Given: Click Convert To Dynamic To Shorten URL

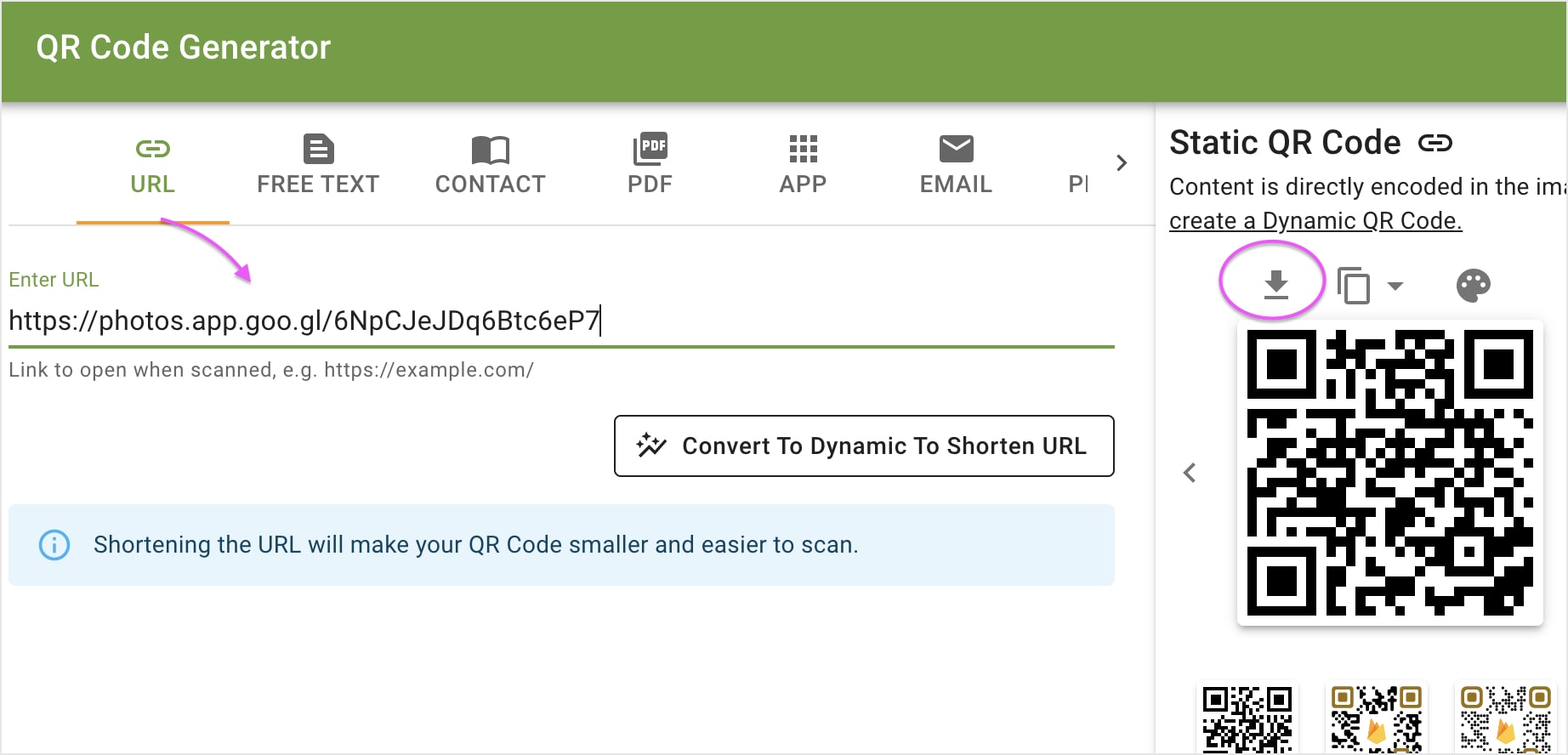Looking at the screenshot, I should [x=864, y=446].
